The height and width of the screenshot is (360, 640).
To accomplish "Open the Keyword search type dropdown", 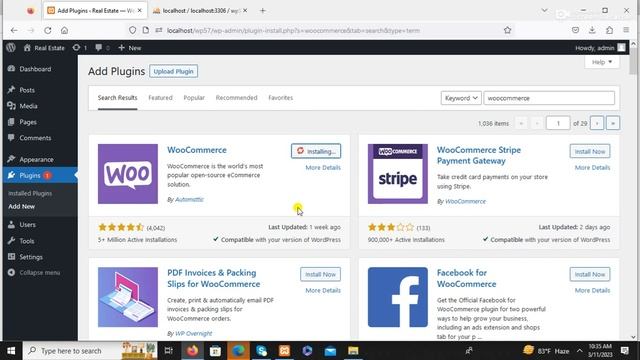I will [x=461, y=98].
